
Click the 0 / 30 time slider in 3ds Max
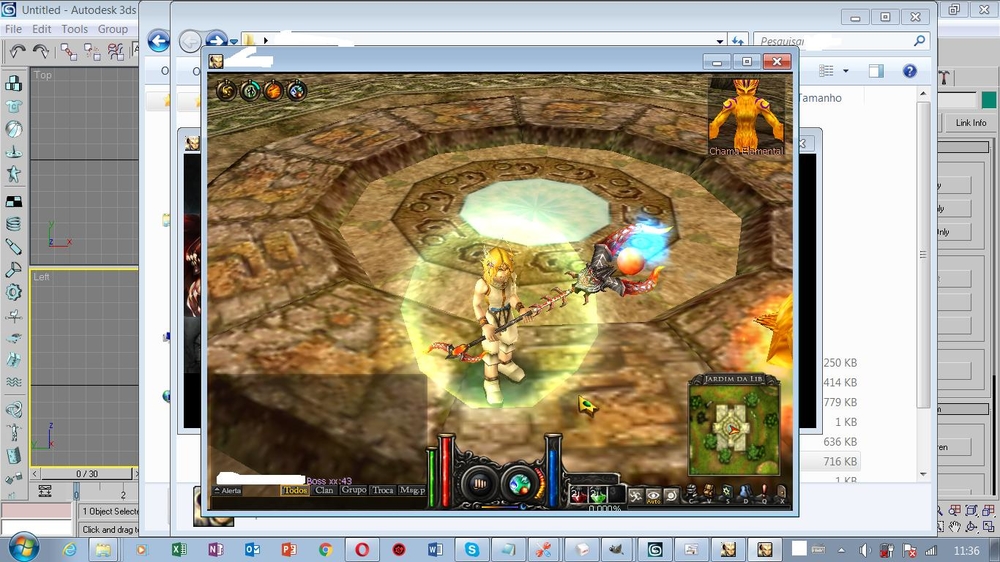87,474
